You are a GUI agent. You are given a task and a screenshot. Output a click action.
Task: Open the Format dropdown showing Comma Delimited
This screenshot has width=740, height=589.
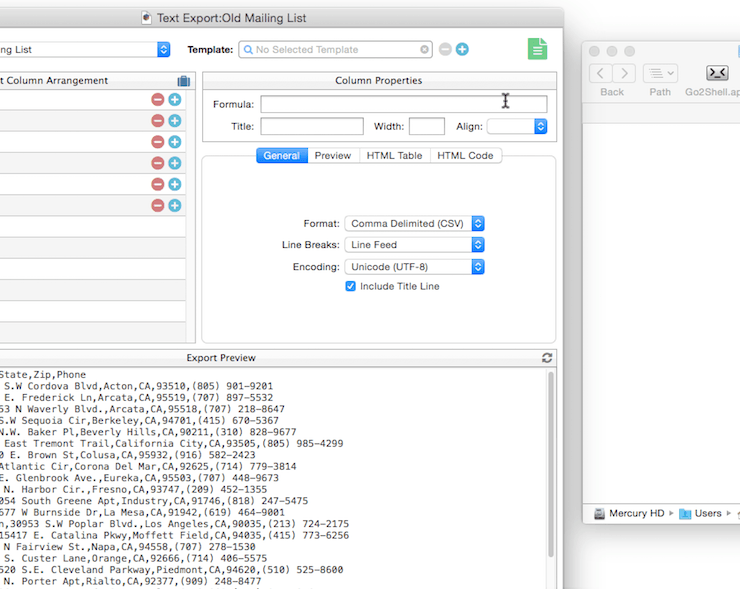[x=414, y=223]
